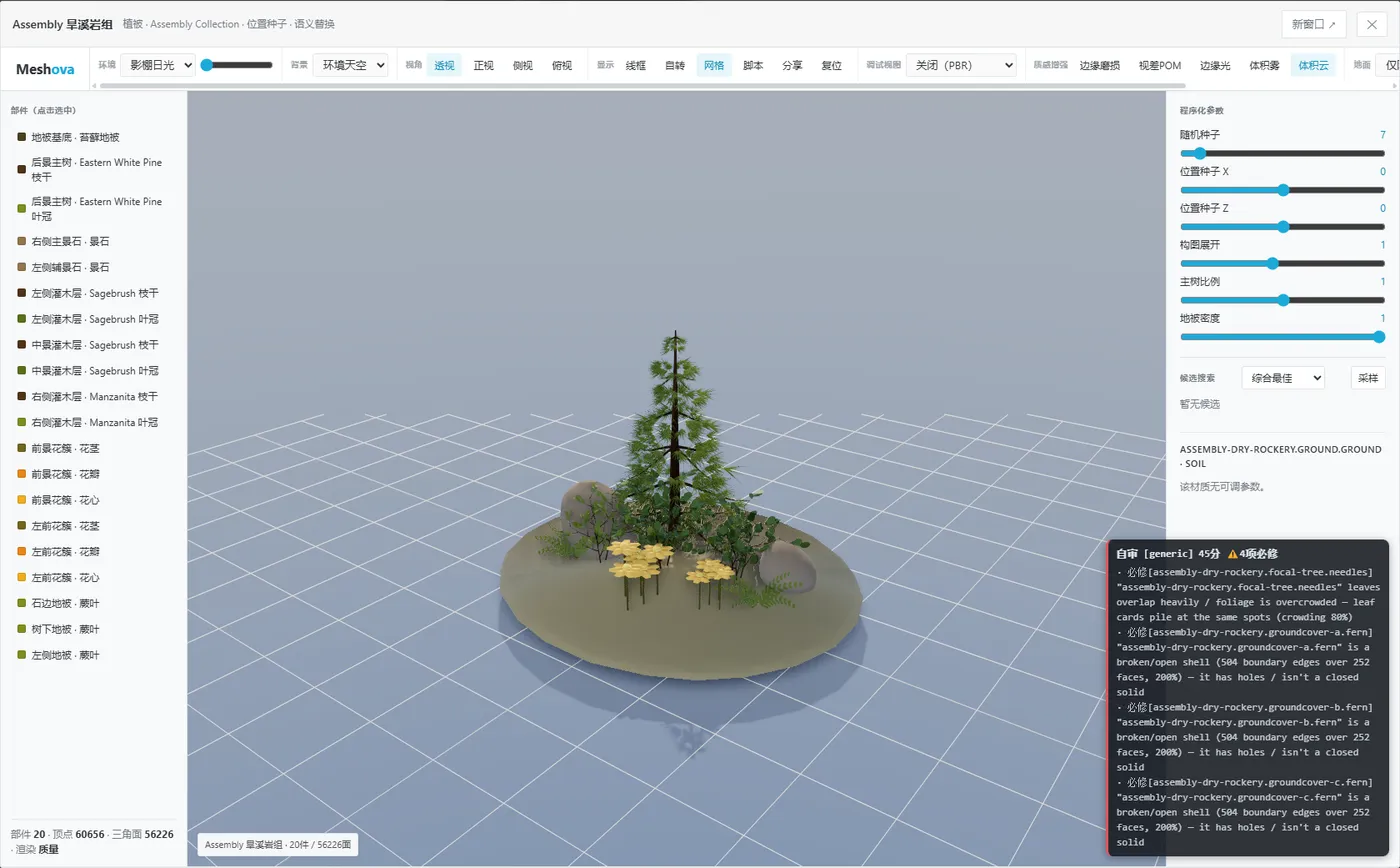Click the Meshova logo
The width and height of the screenshot is (1400, 868).
[x=45, y=69]
